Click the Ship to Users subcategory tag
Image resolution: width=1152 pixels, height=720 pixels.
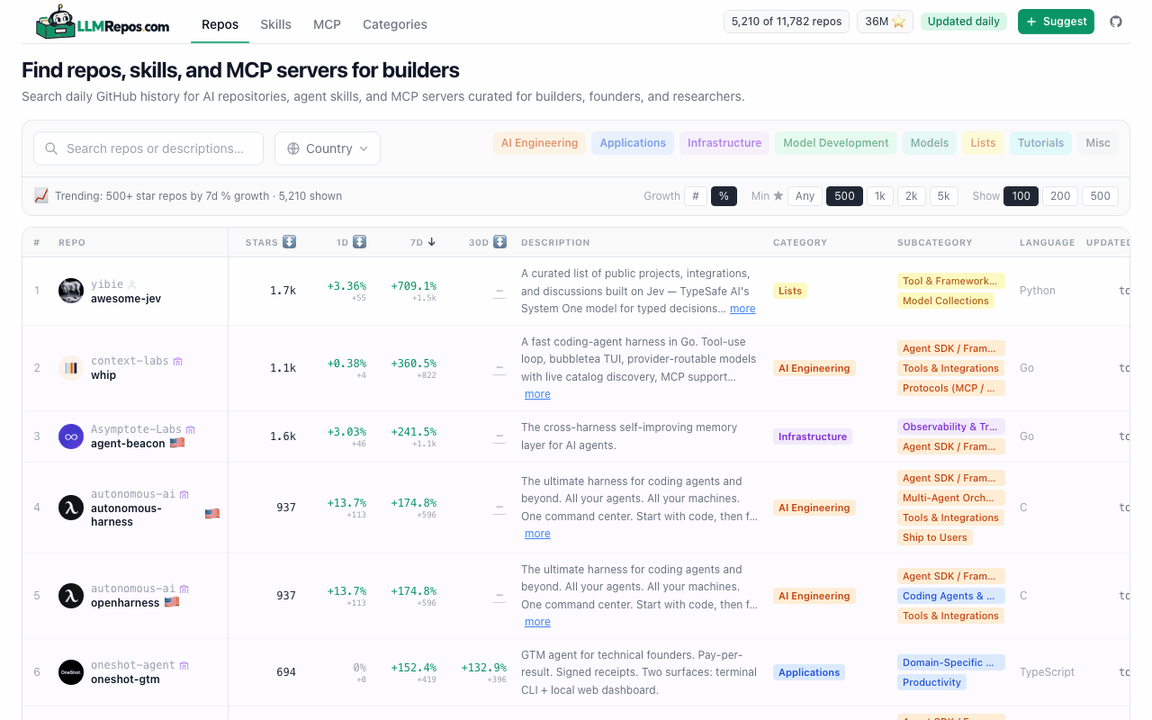[935, 537]
